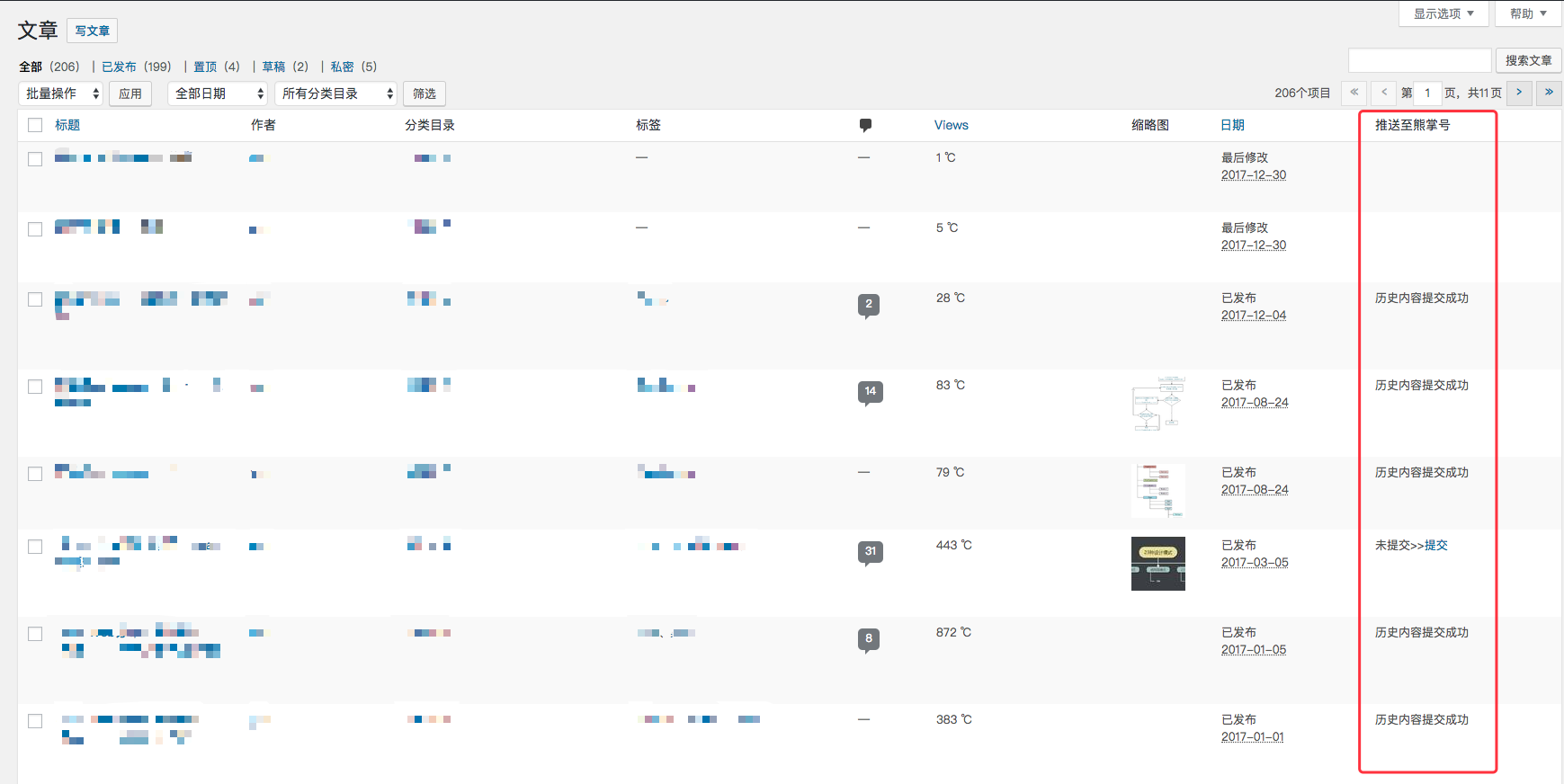Screen dimensions: 1564x784
Task: Open the comment bubble showing 14
Action: point(871,393)
